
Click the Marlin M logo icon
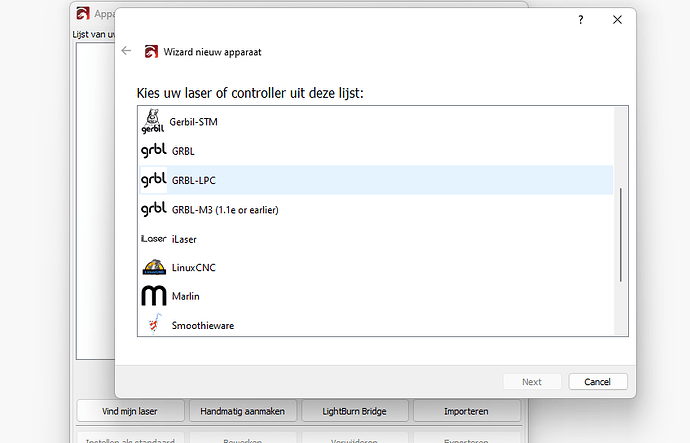tap(154, 296)
